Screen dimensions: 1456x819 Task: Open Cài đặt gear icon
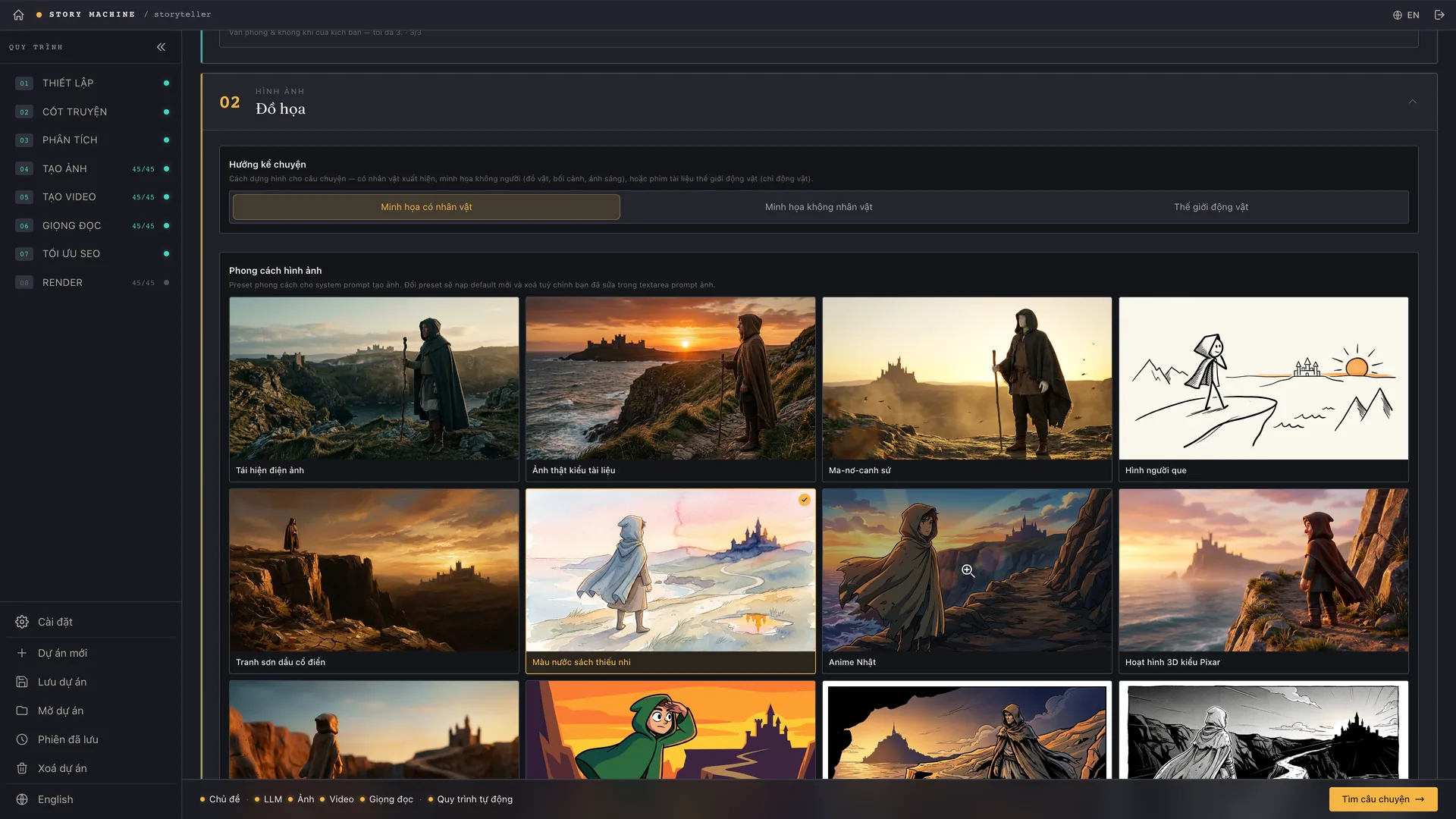pos(22,622)
